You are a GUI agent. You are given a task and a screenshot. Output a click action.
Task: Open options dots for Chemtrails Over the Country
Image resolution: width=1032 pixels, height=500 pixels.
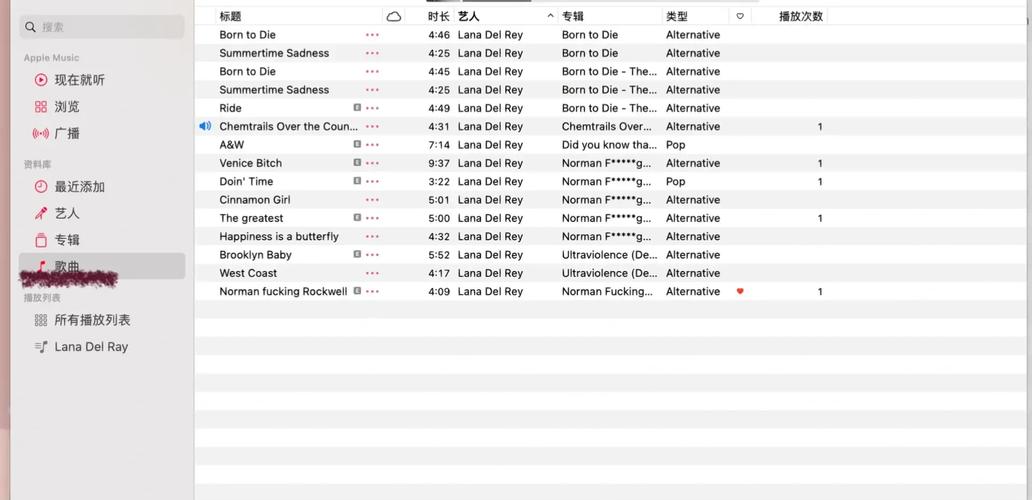pyautogui.click(x=373, y=127)
